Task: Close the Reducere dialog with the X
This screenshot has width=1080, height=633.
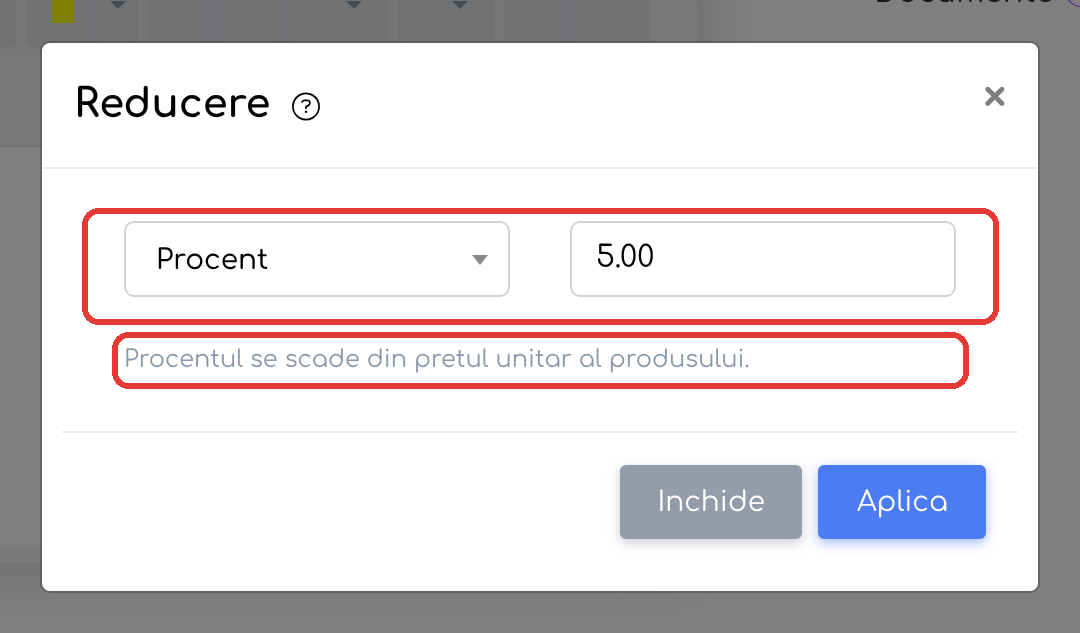Action: [995, 96]
